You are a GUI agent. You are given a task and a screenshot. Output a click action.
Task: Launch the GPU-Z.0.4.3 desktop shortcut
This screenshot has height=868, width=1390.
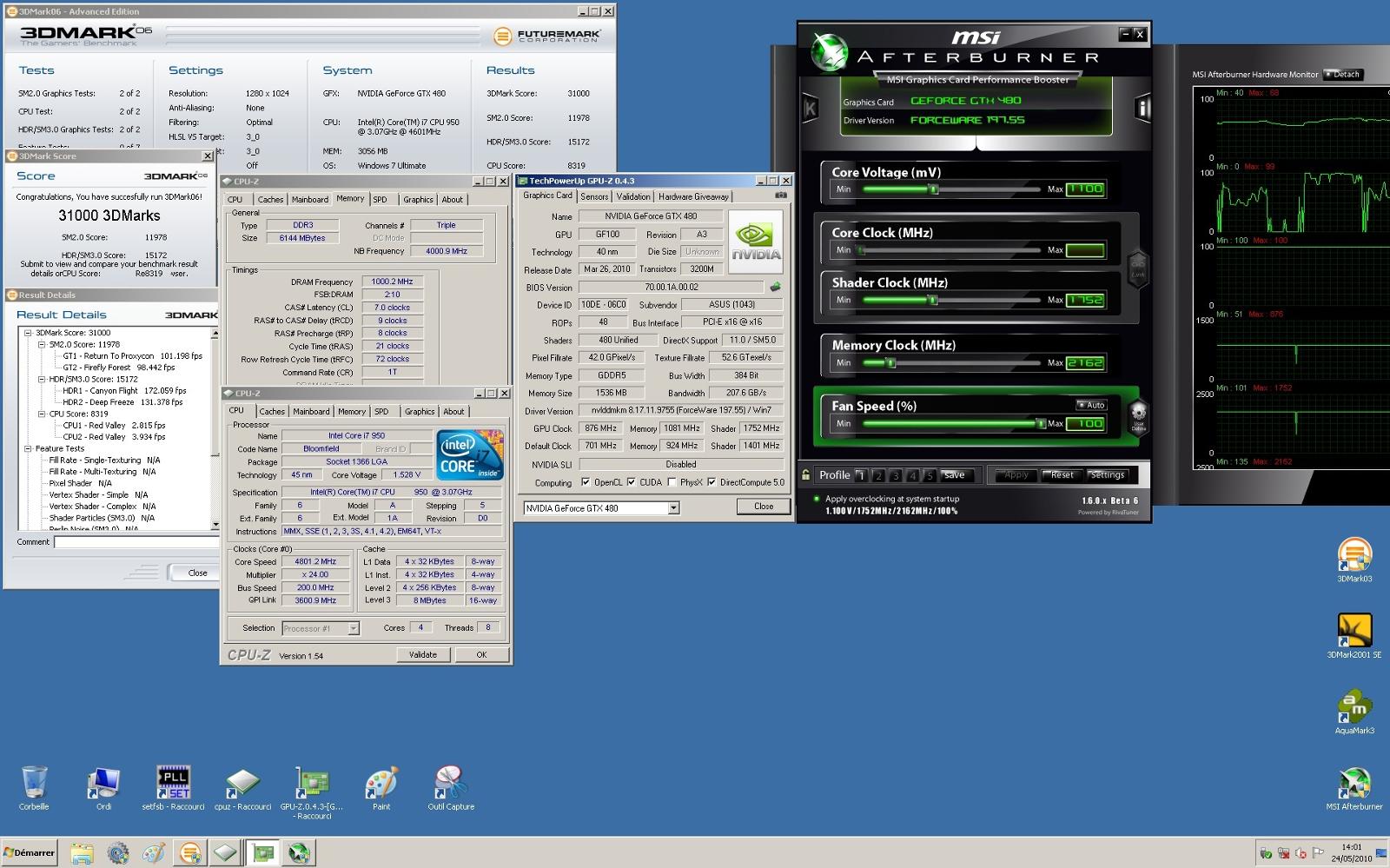point(312,792)
